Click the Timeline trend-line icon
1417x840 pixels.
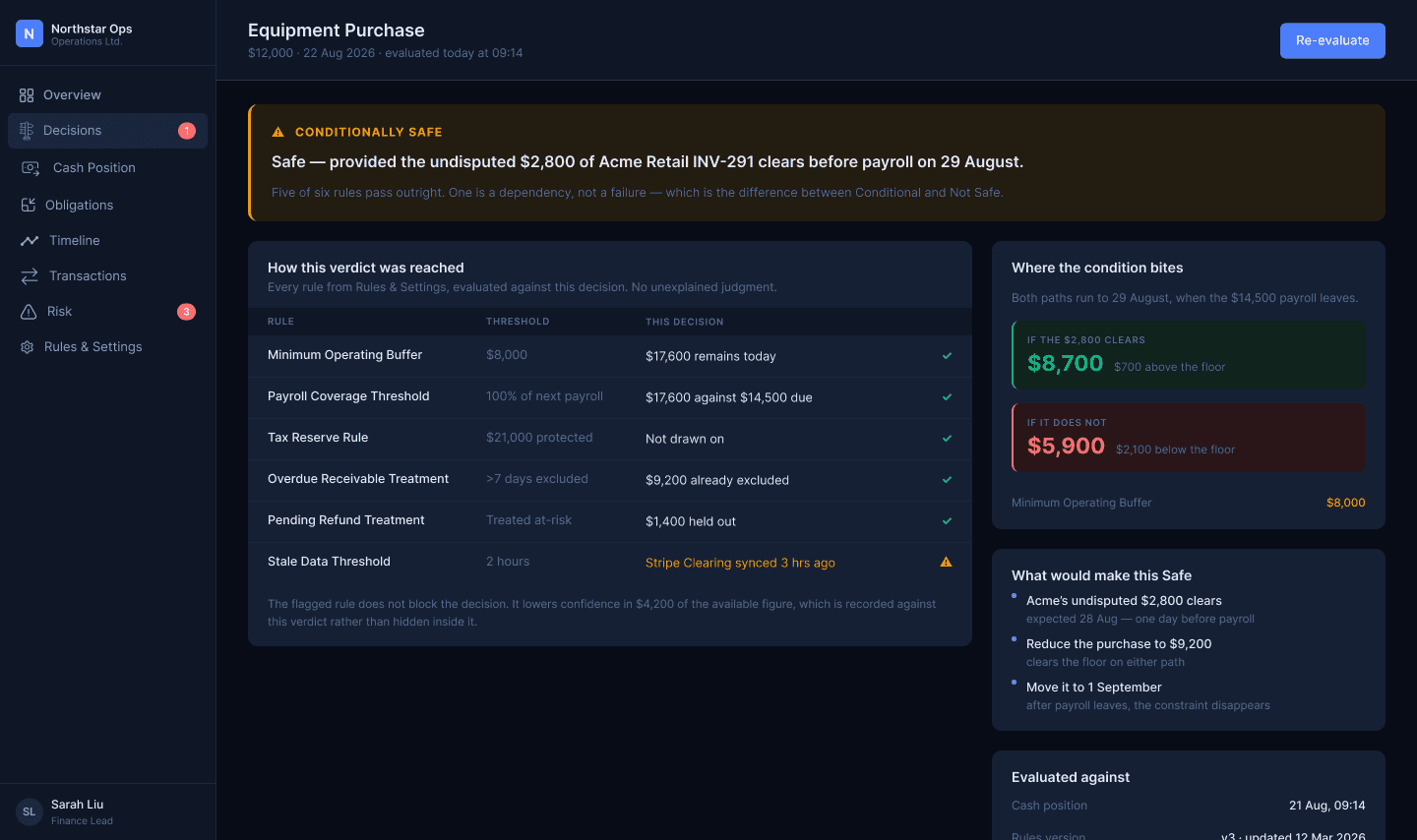pos(30,241)
